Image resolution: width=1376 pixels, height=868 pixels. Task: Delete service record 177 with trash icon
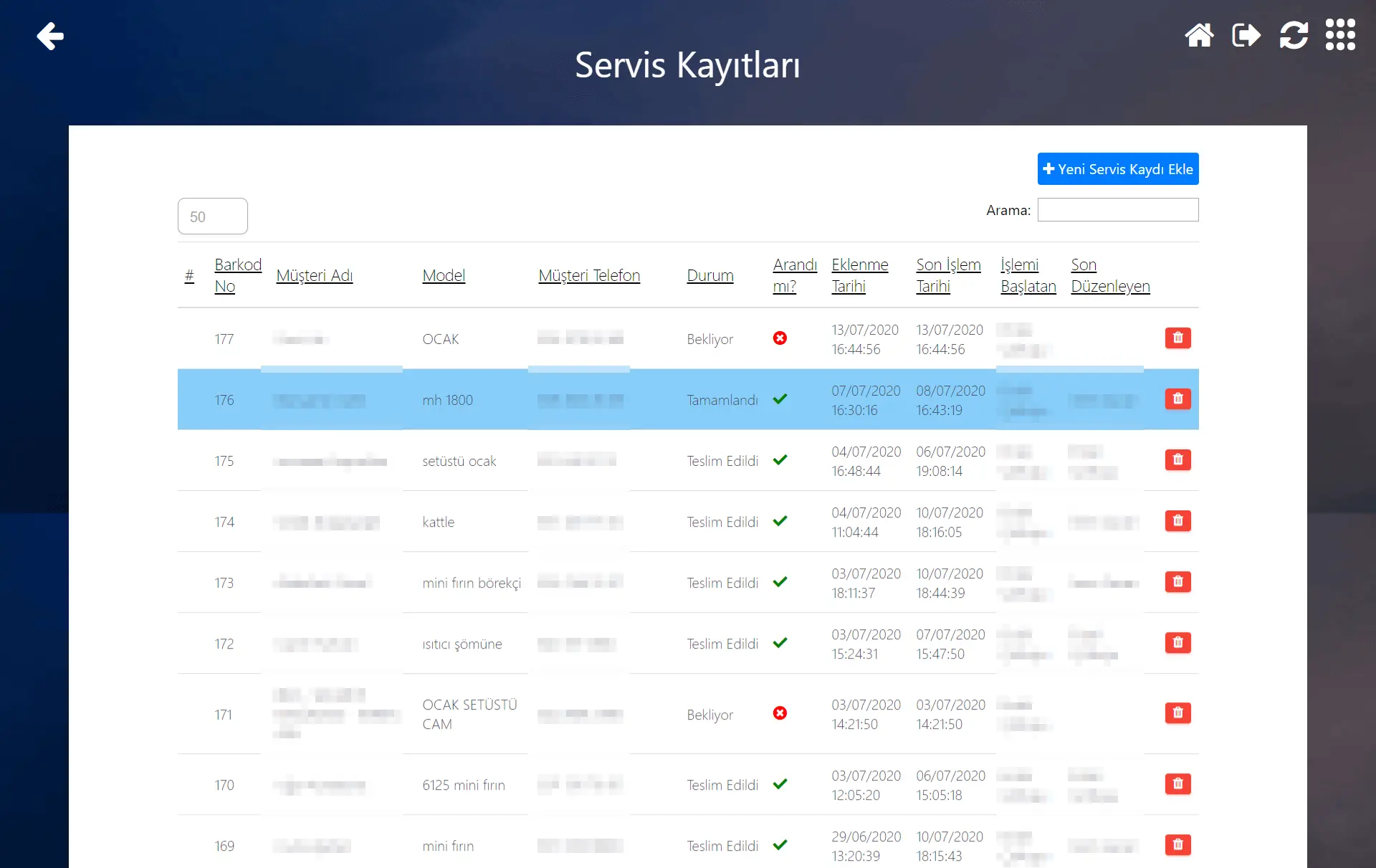[1177, 338]
